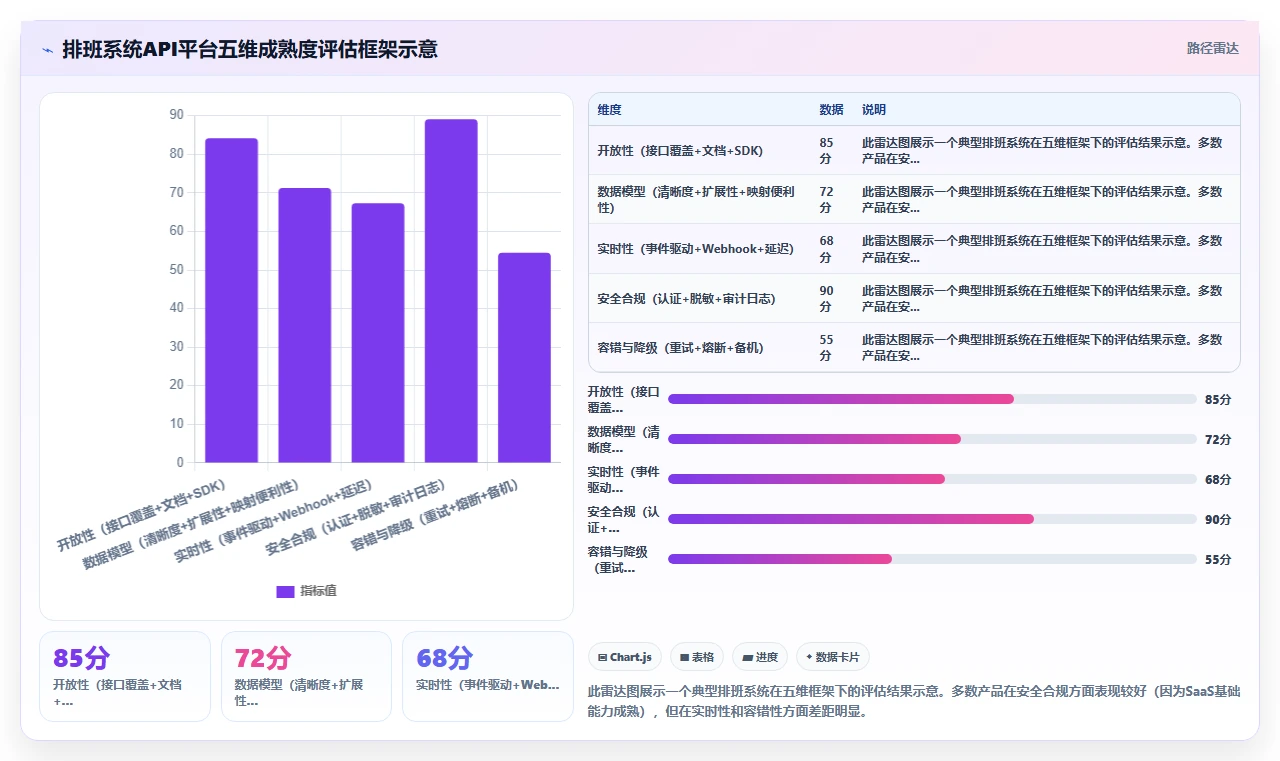Click the 90分 label beside progress bar
Image resolution: width=1280 pixels, height=761 pixels.
[1218, 520]
